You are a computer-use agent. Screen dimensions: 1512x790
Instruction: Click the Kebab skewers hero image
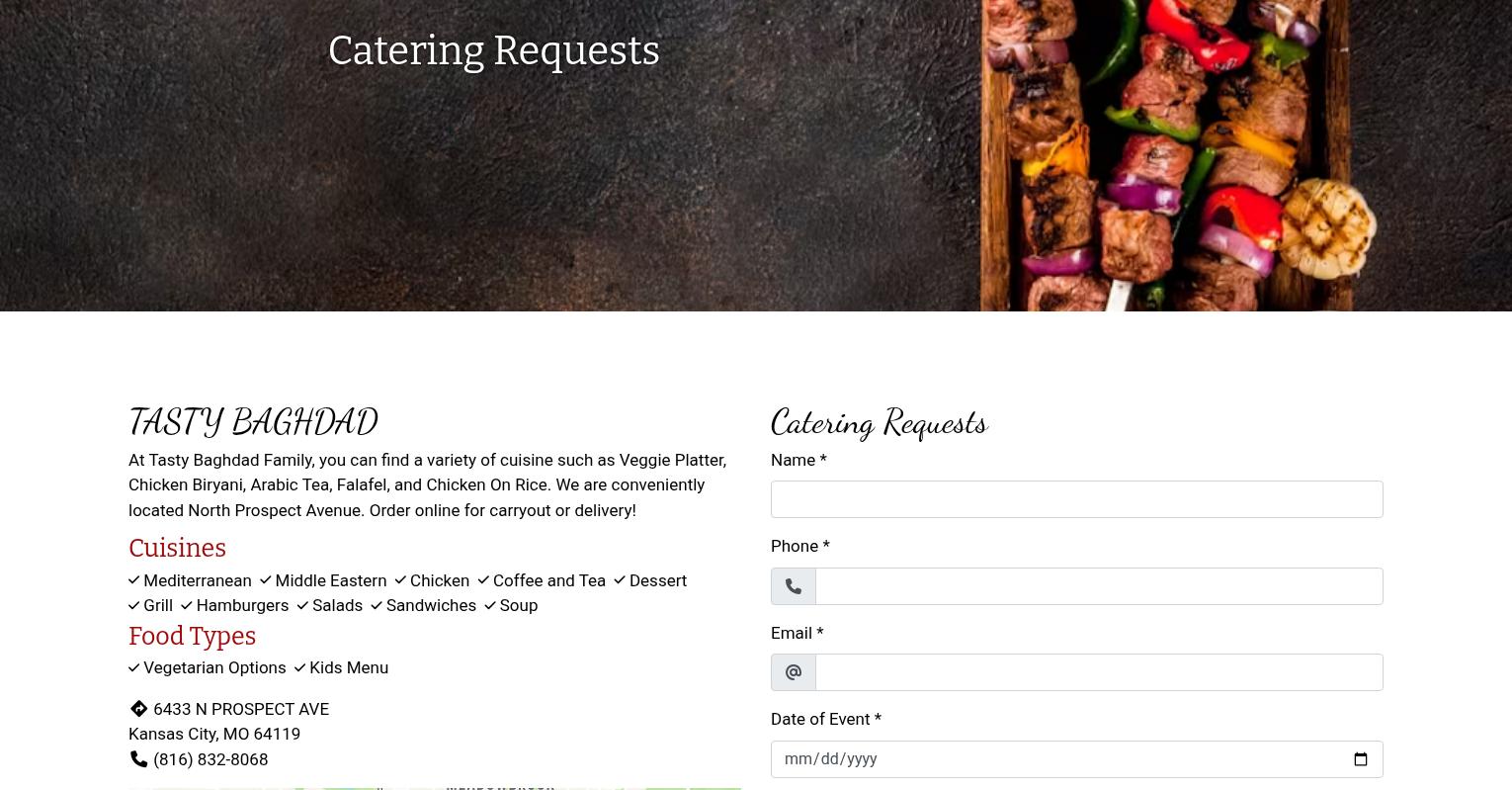click(1176, 155)
